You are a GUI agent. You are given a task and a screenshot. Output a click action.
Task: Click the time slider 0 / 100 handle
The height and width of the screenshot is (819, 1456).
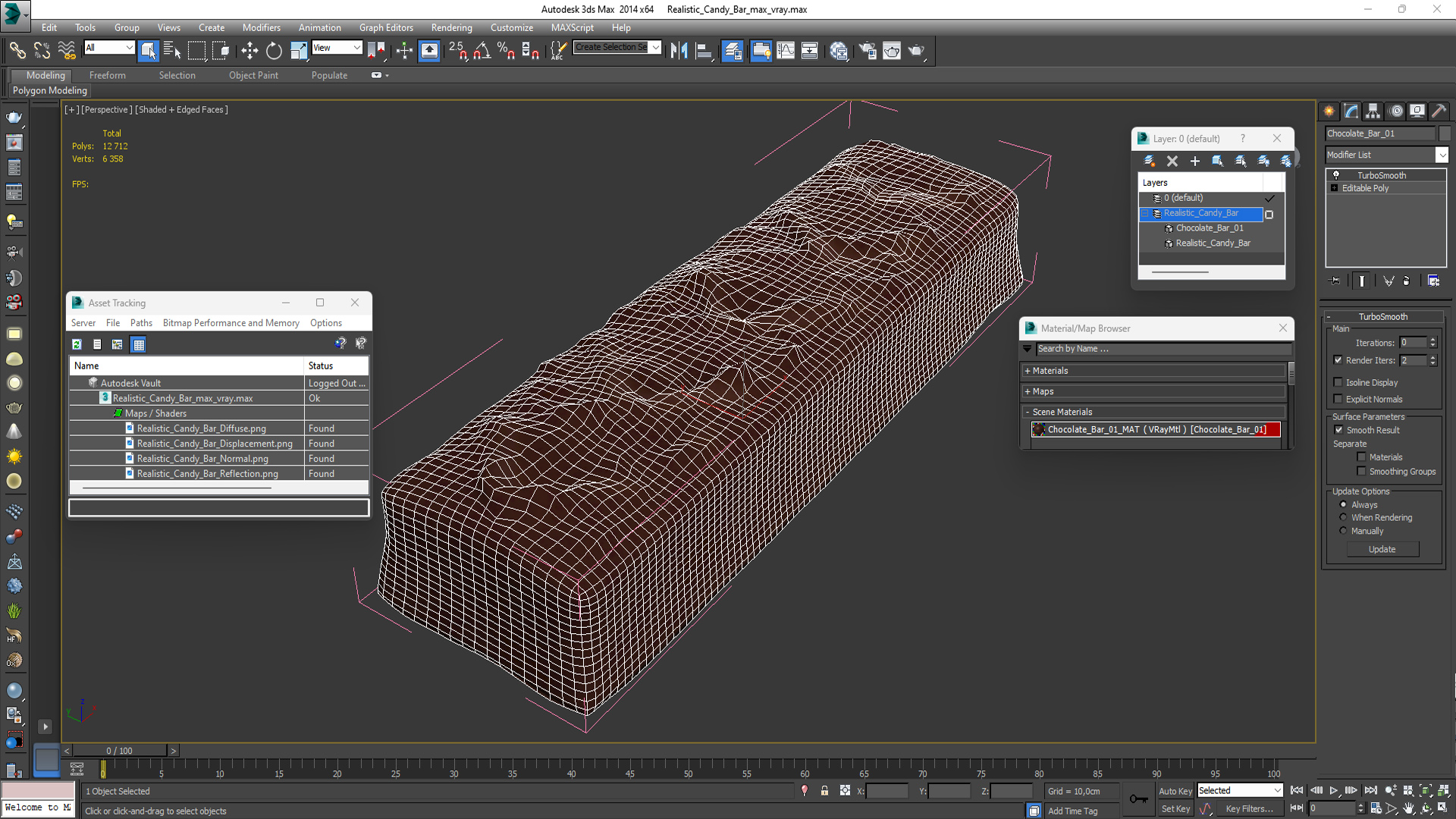click(x=119, y=751)
